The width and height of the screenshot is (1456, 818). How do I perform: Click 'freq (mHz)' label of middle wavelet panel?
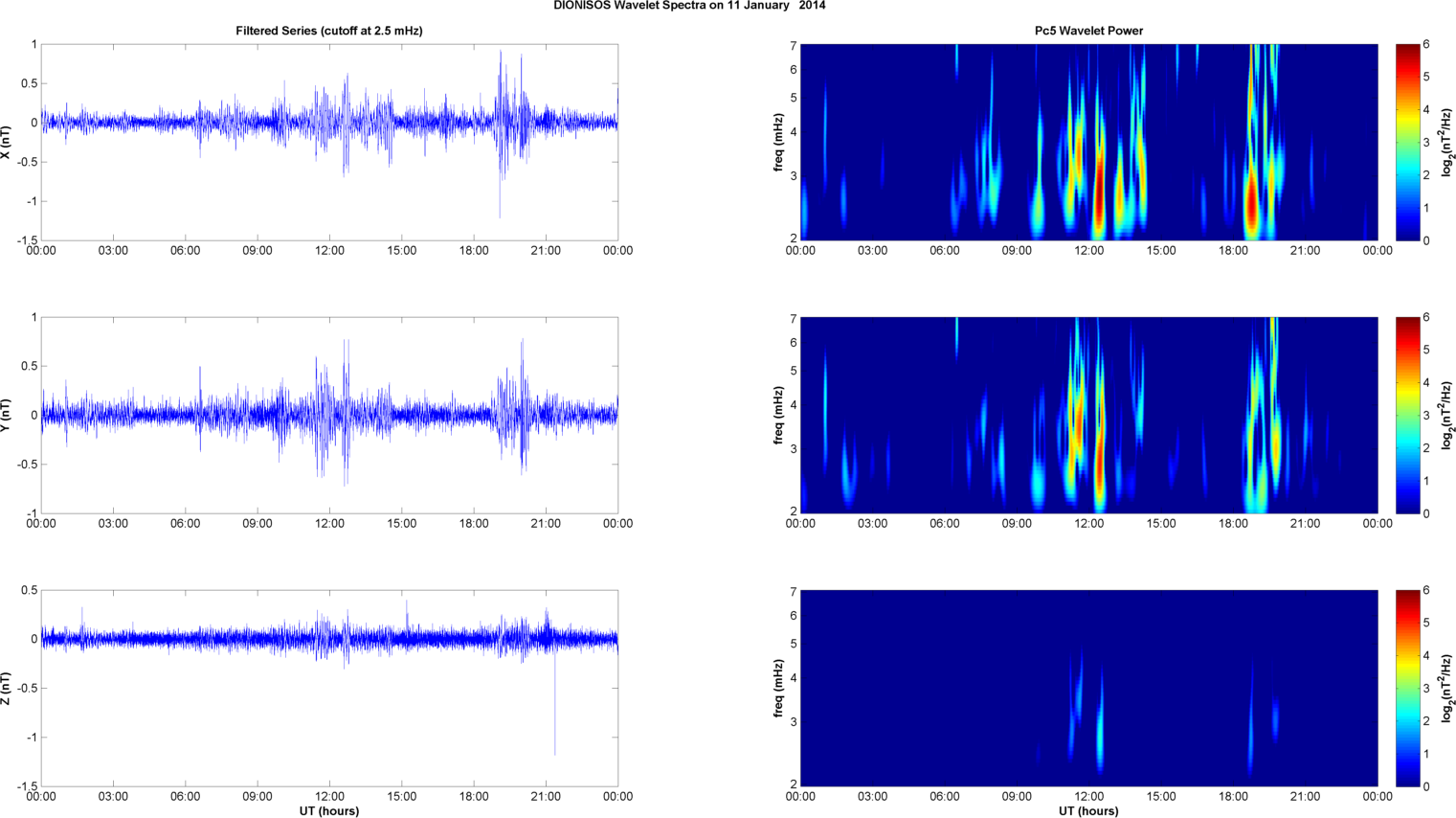tap(779, 416)
